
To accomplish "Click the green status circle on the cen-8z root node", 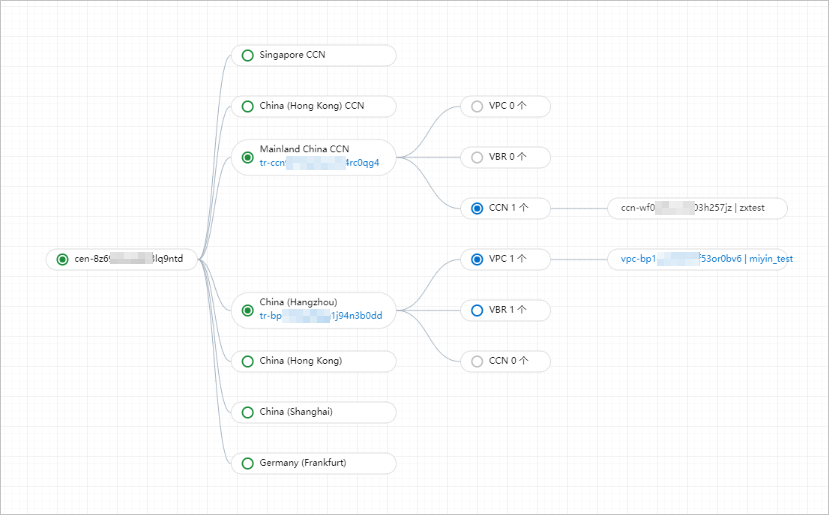I will (x=62, y=259).
